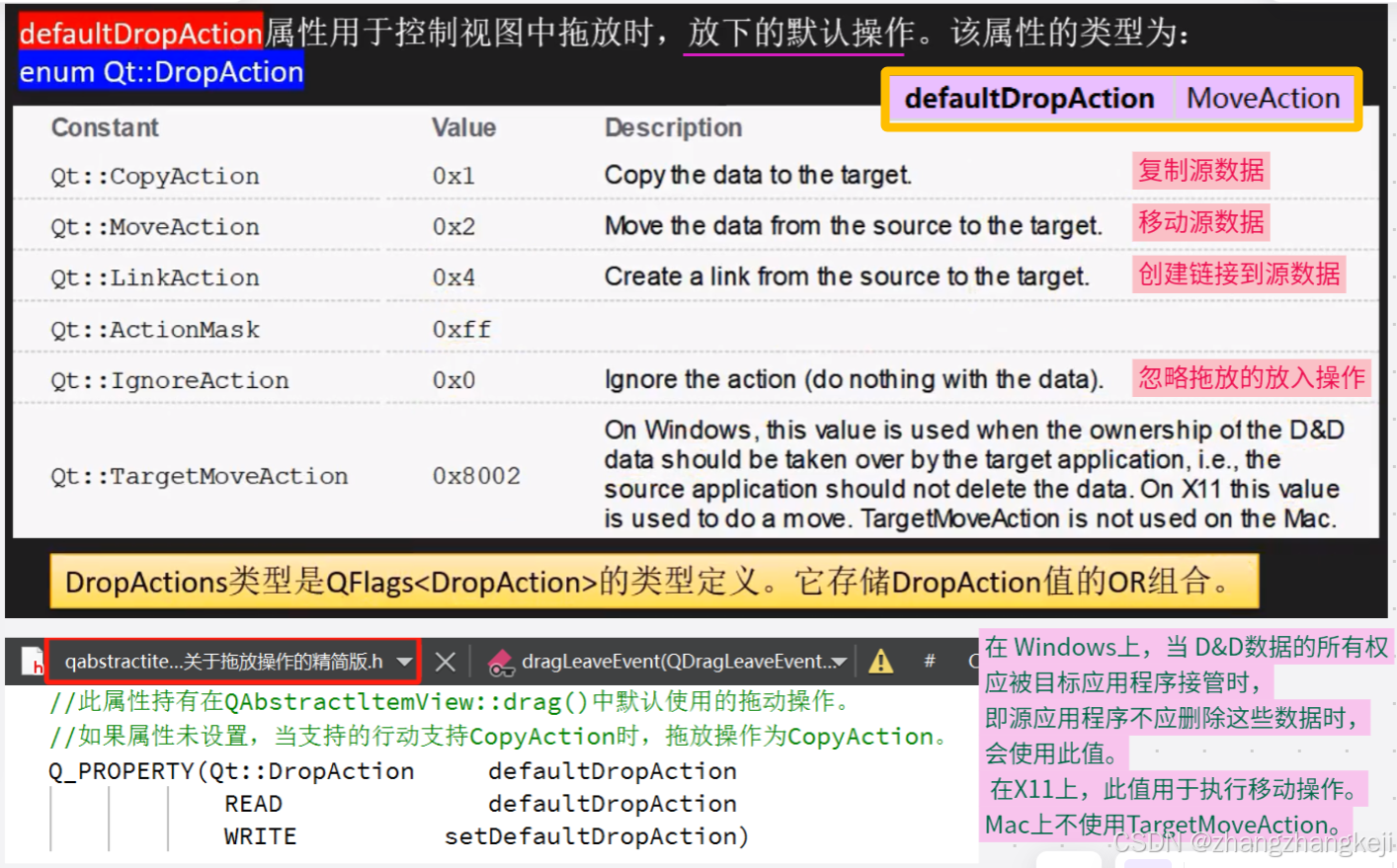Click the '创建链接到源数据' pink annotation label

pyautogui.click(x=1239, y=274)
